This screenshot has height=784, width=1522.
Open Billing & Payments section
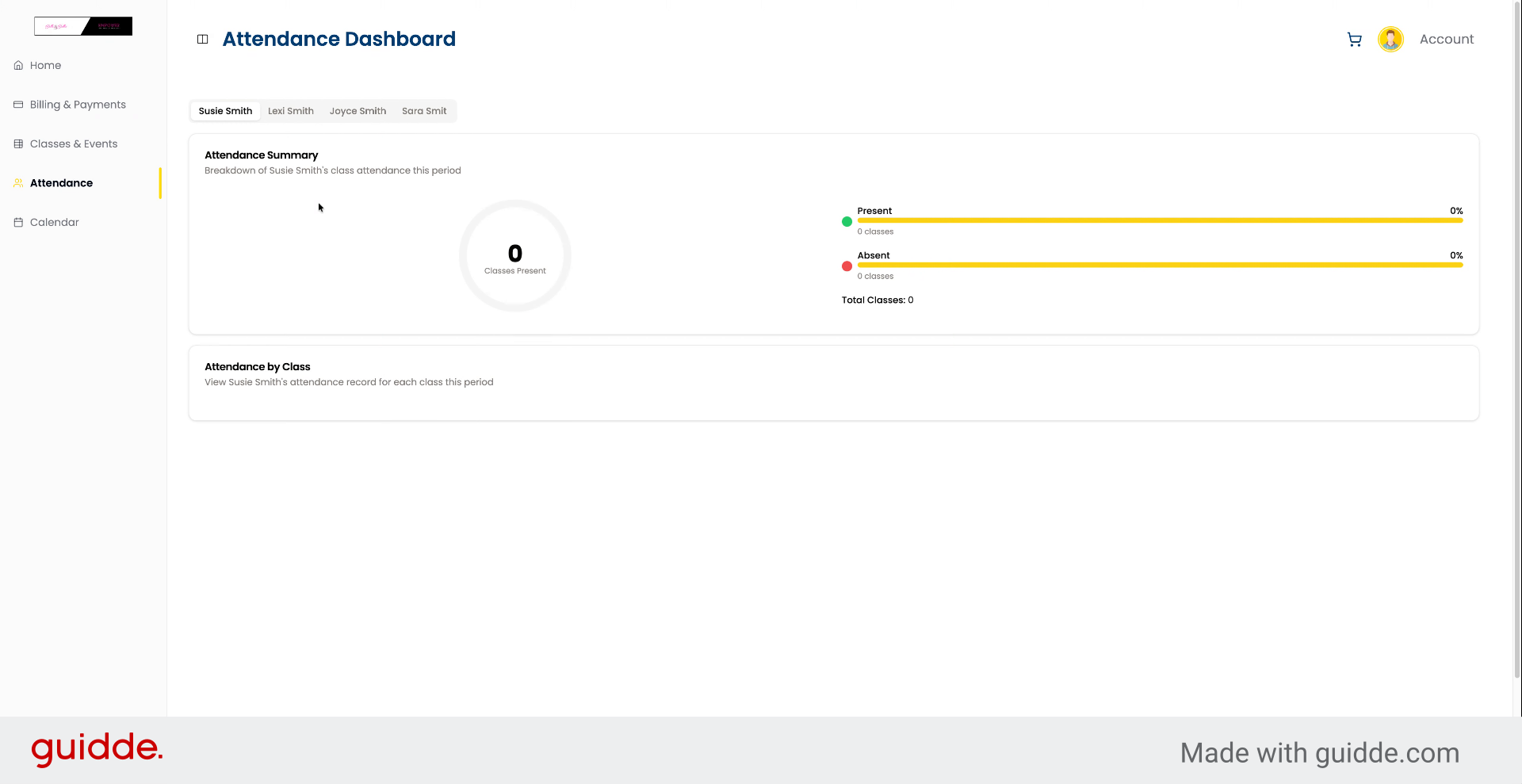[x=78, y=105]
